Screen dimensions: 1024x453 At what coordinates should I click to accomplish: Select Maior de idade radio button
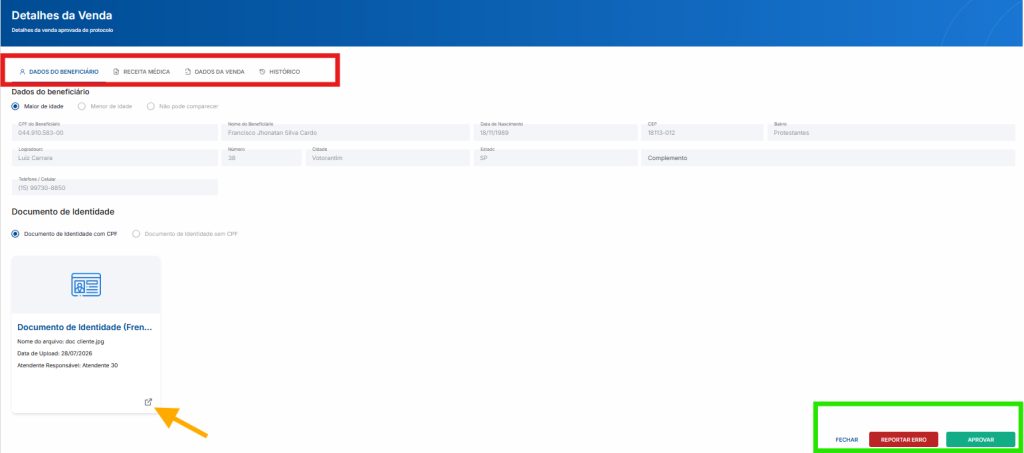[x=16, y=106]
